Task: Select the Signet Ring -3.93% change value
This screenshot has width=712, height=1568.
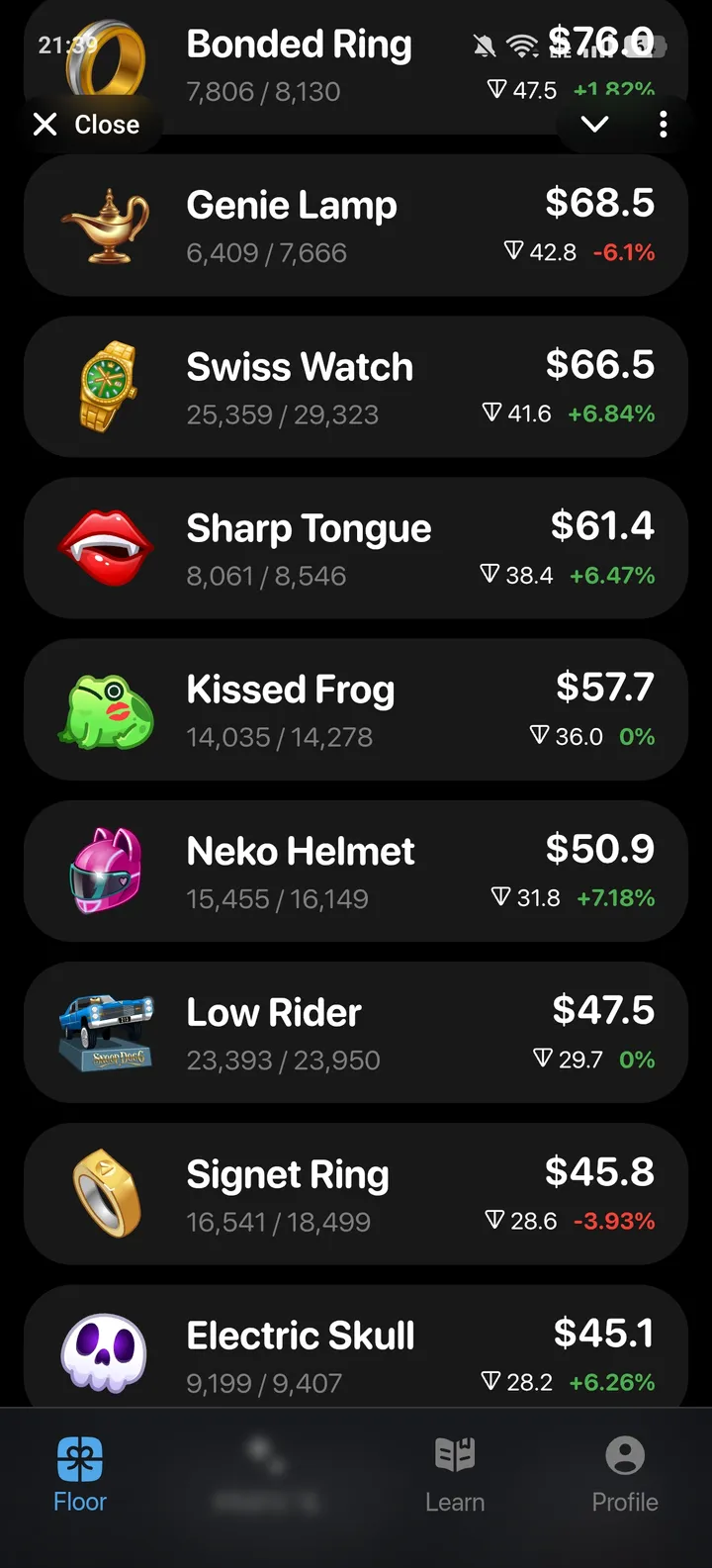Action: click(613, 1221)
